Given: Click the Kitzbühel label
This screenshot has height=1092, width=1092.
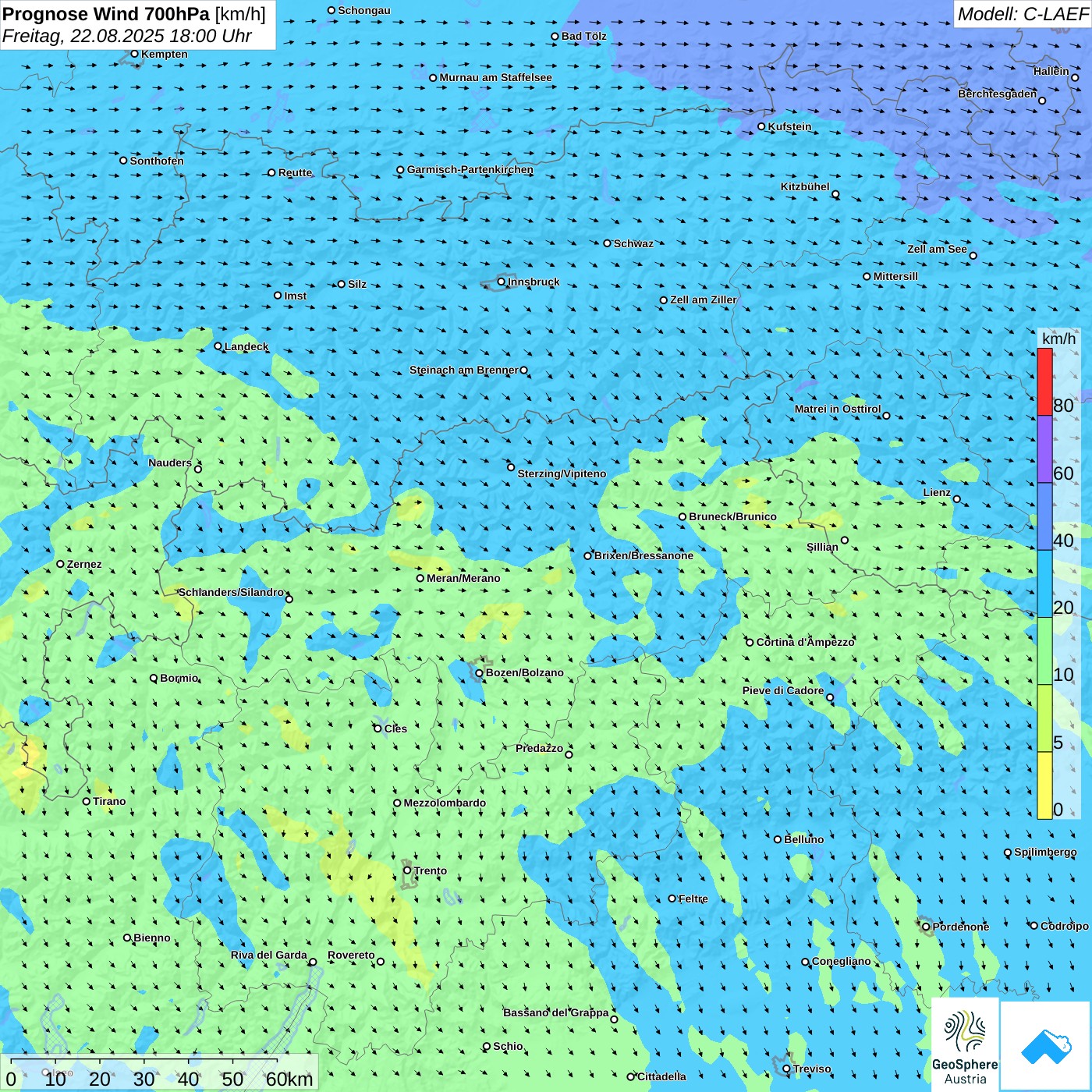Looking at the screenshot, I should [805, 186].
